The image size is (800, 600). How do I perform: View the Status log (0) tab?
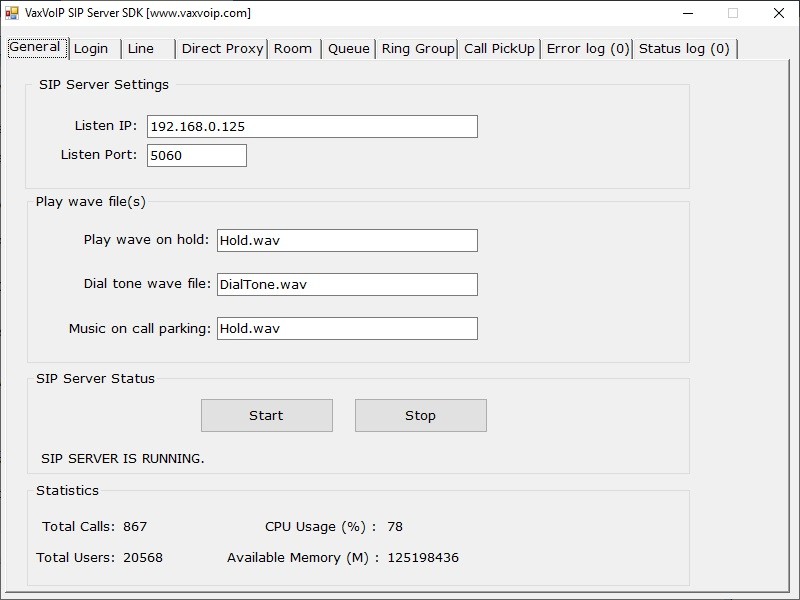685,48
